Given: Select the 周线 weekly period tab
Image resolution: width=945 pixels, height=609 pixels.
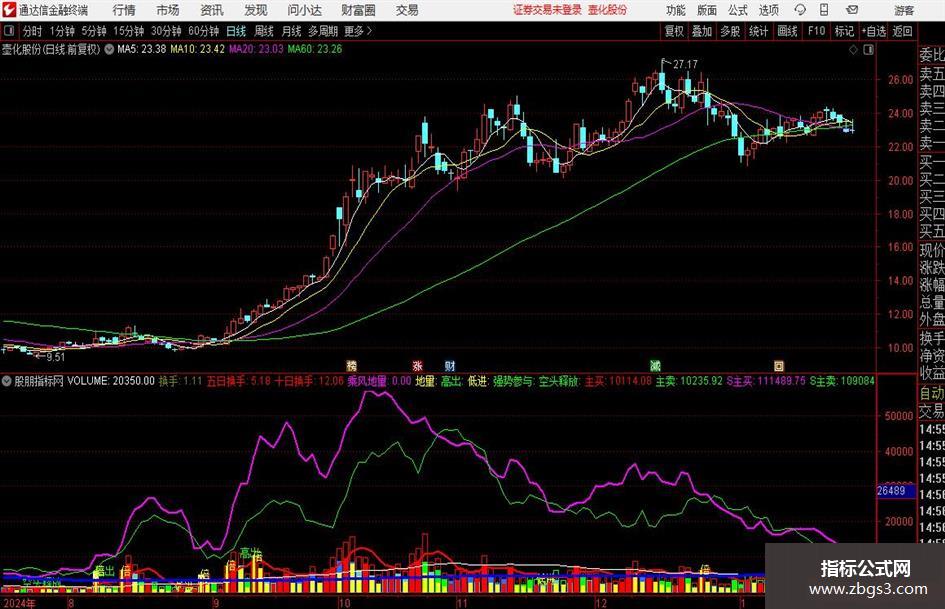Looking at the screenshot, I should point(264,31).
